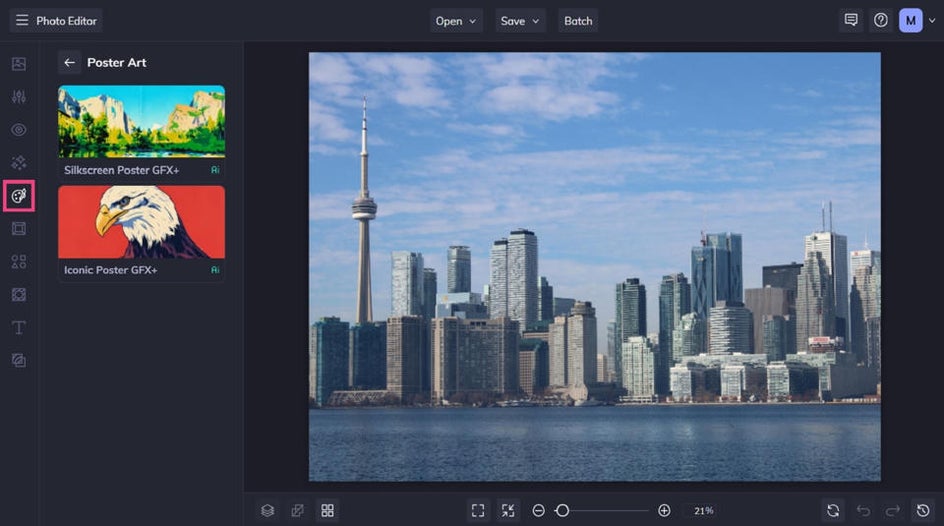Click the zoom slider handle

(x=562, y=510)
